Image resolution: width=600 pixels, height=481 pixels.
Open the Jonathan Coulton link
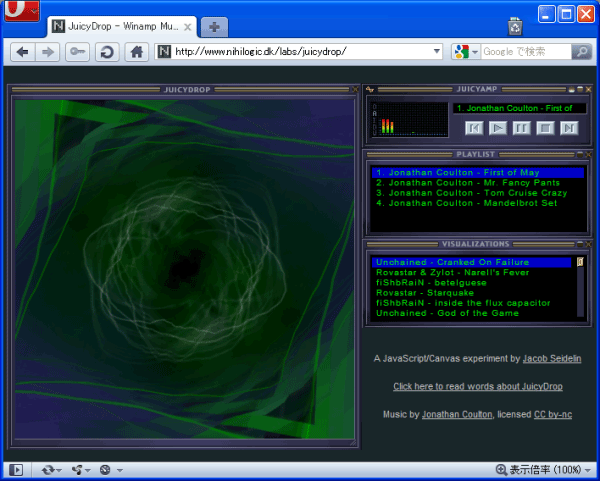click(x=457, y=414)
